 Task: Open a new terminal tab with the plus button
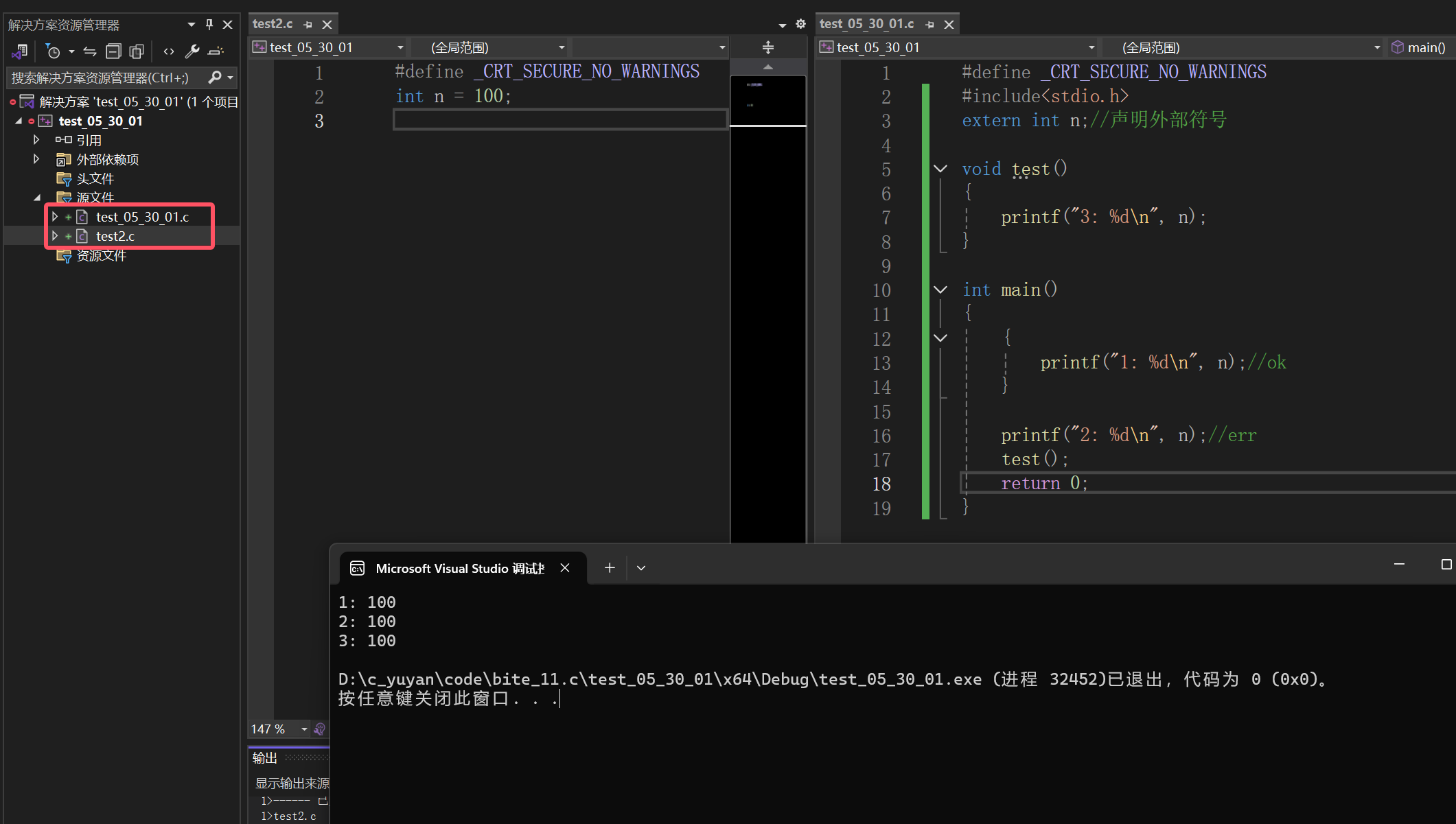coord(610,567)
